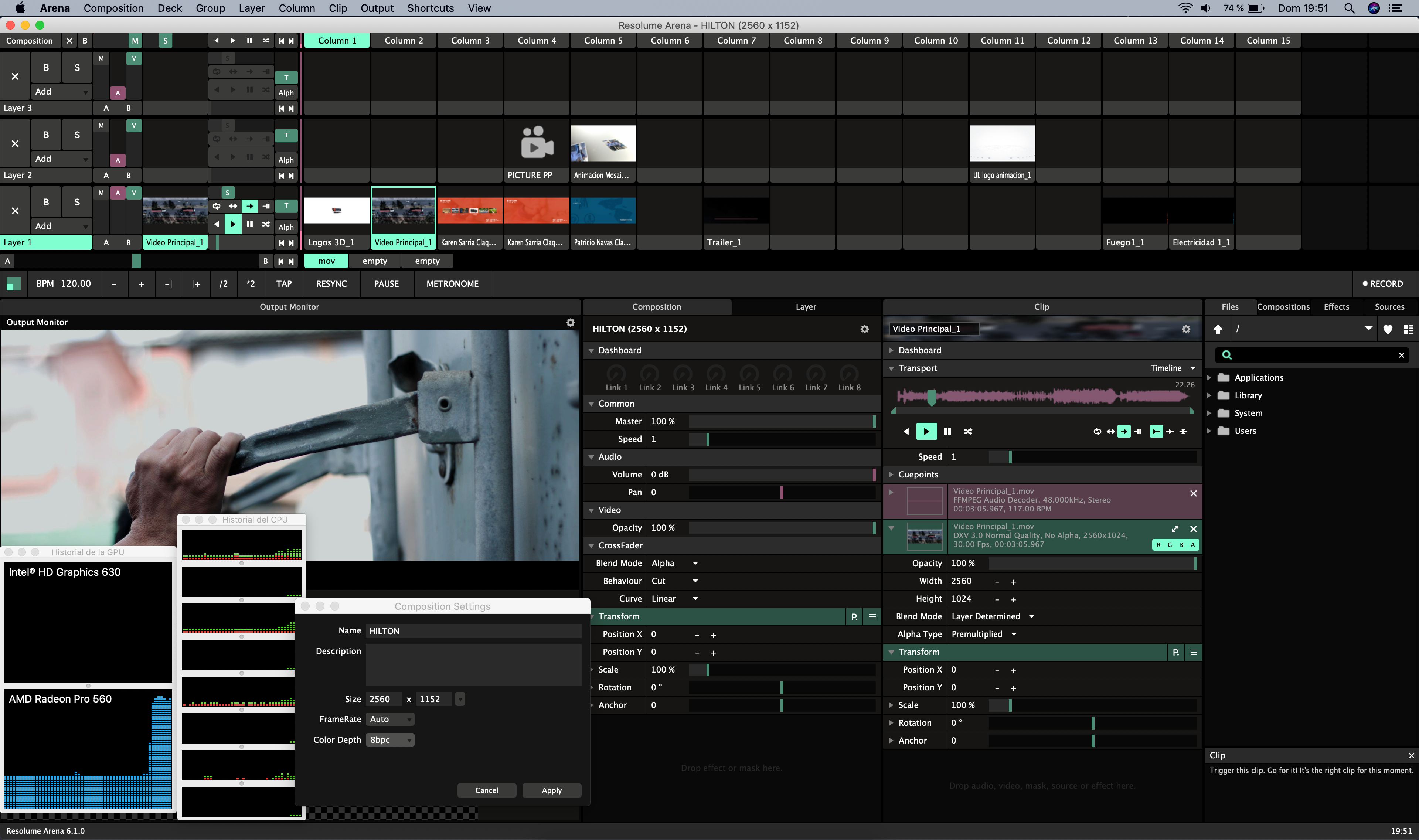Select ping-pong playback mode in clip transport
This screenshot has height=840, width=1419.
point(1110,431)
